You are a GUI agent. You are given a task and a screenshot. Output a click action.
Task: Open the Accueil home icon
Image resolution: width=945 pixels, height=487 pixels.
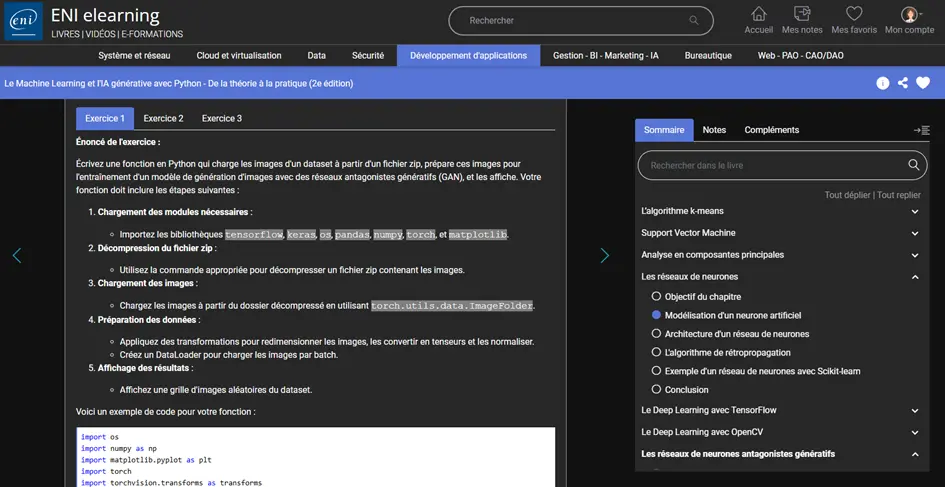(759, 14)
